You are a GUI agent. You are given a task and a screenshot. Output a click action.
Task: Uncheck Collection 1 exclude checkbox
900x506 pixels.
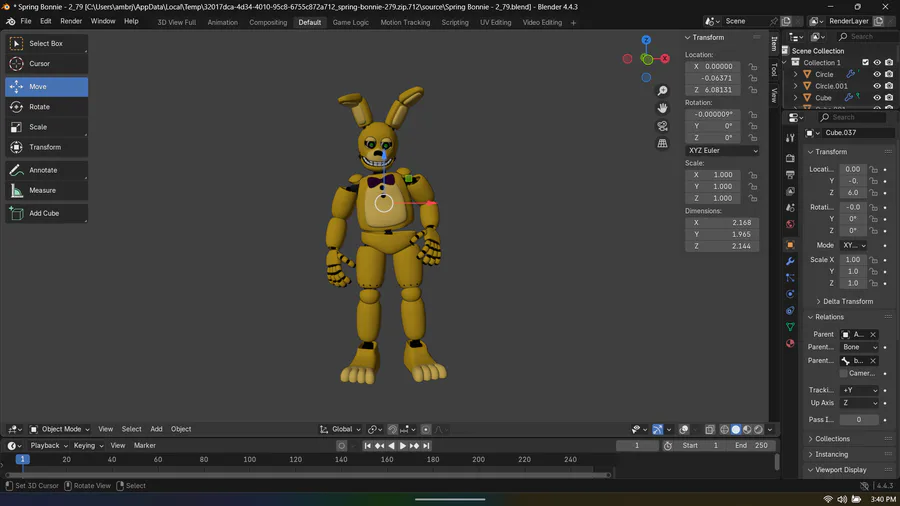(866, 63)
